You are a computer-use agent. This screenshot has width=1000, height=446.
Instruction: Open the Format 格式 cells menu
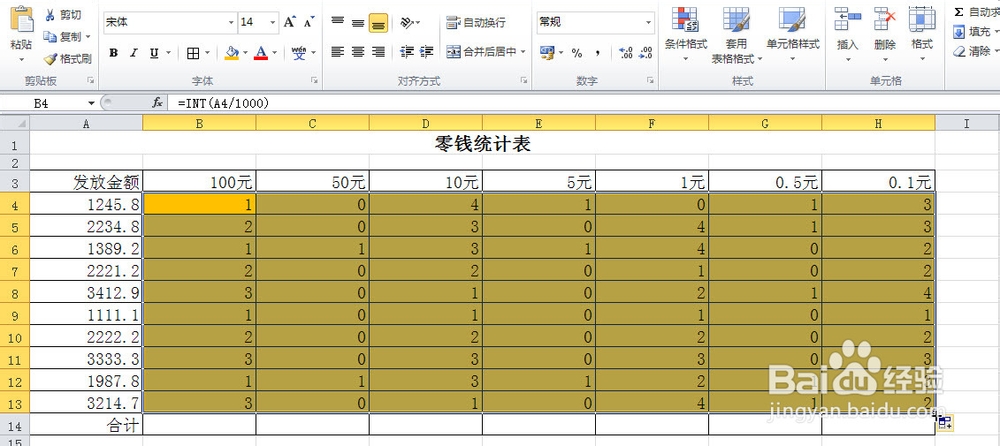pos(922,33)
